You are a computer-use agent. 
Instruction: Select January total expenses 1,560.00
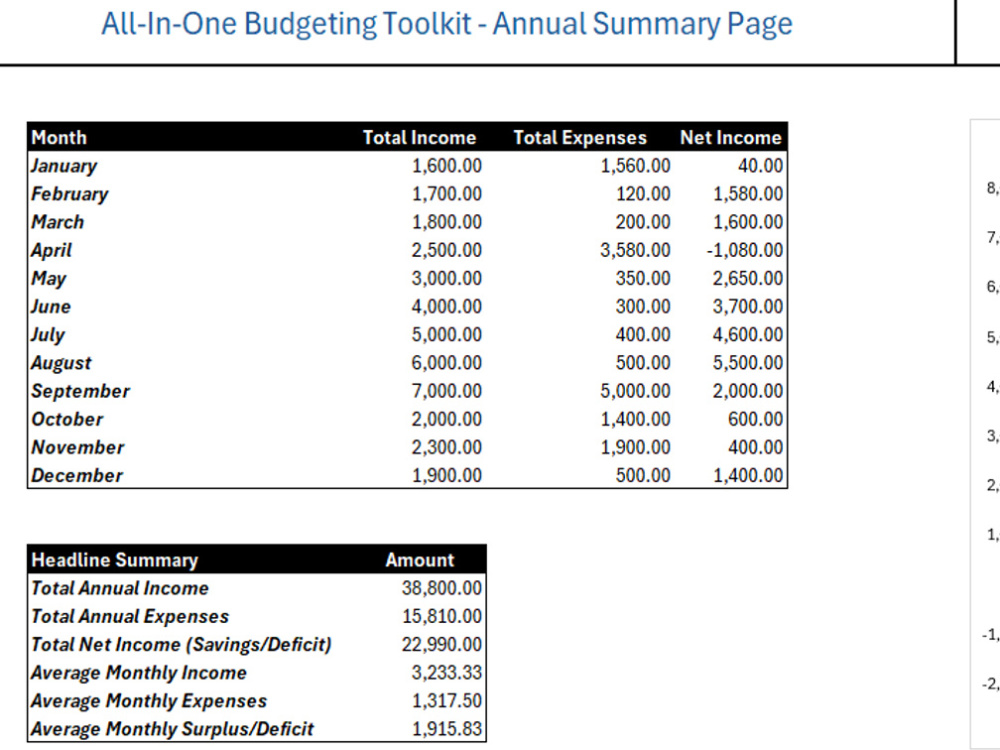[x=635, y=166]
